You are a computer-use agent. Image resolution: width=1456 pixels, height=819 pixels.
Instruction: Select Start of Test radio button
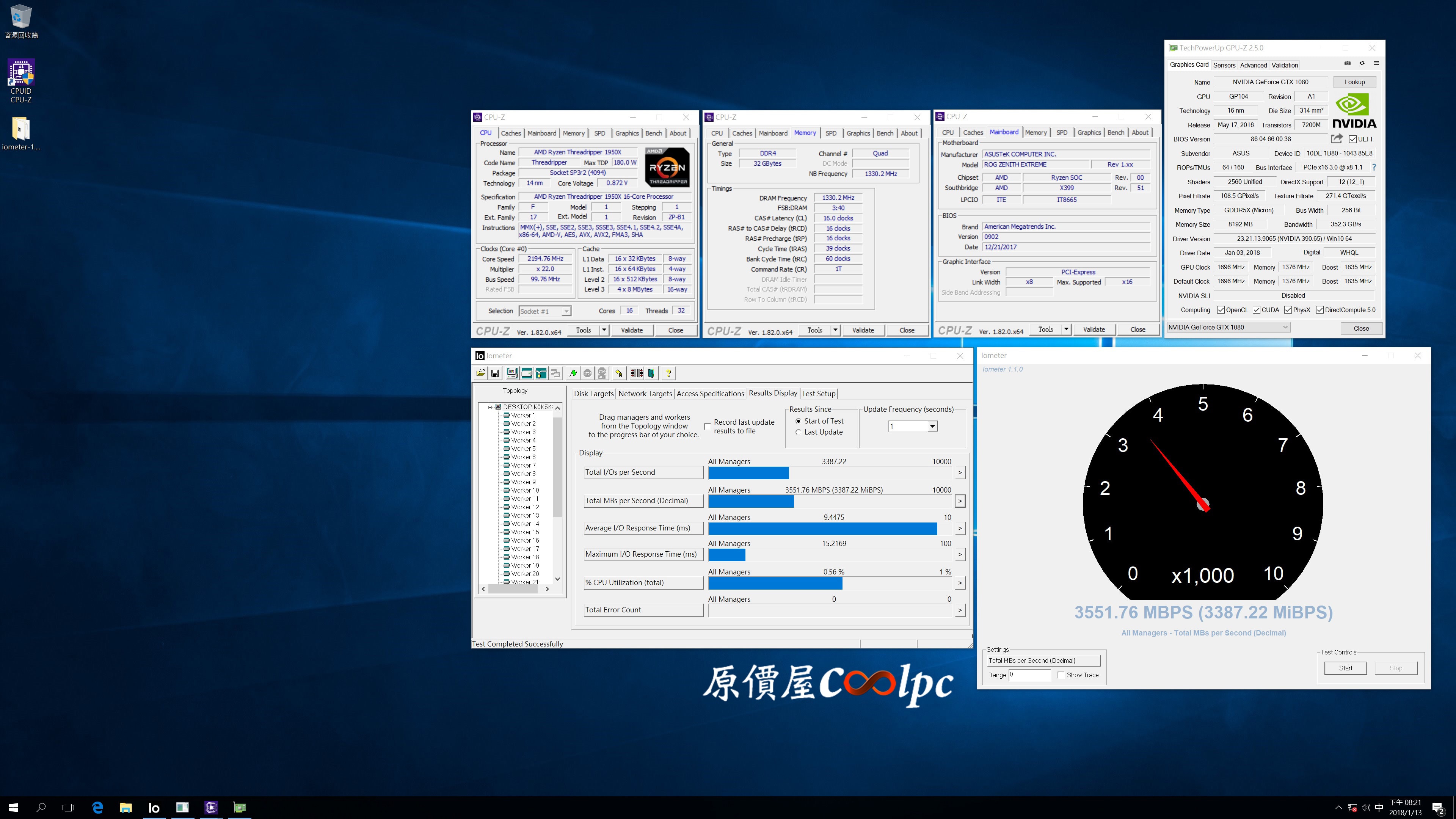click(798, 421)
